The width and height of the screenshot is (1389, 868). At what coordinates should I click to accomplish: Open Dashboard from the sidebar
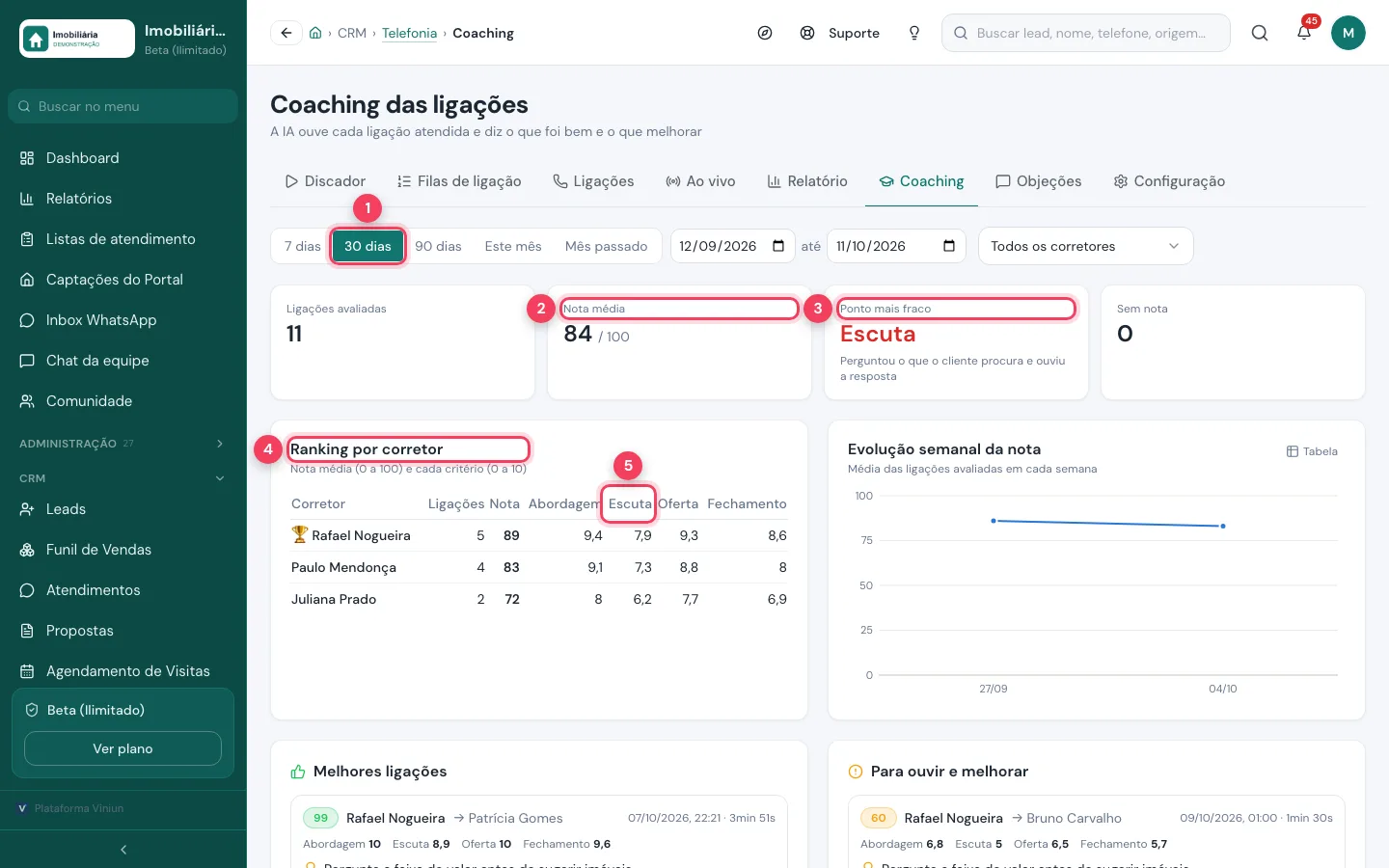coord(123,158)
